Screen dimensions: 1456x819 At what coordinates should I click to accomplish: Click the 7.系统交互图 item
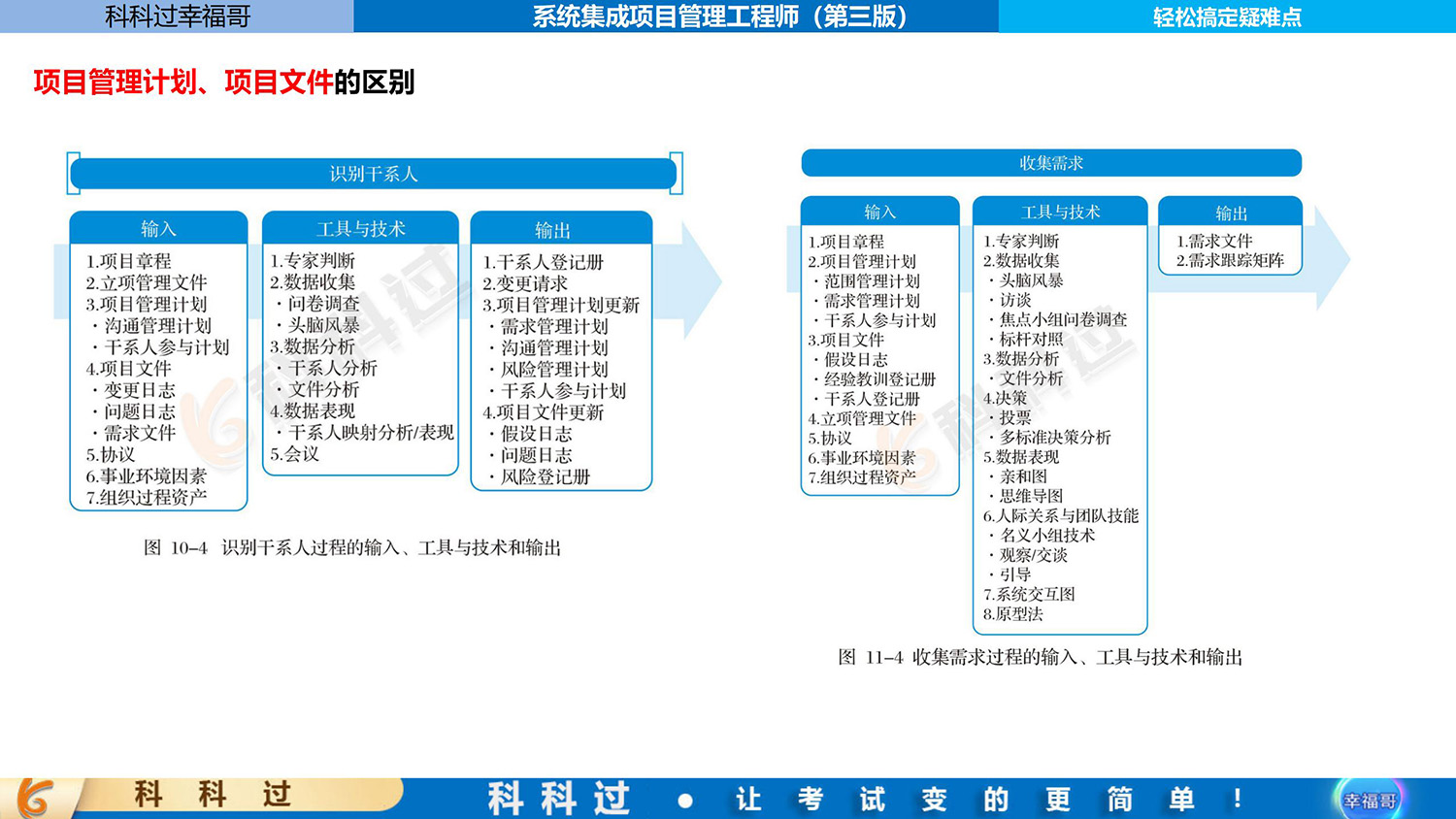pyautogui.click(x=1029, y=594)
